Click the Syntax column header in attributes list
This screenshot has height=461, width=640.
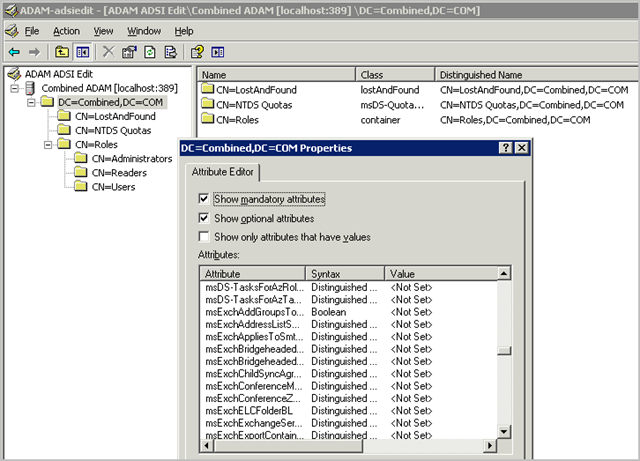tap(344, 273)
